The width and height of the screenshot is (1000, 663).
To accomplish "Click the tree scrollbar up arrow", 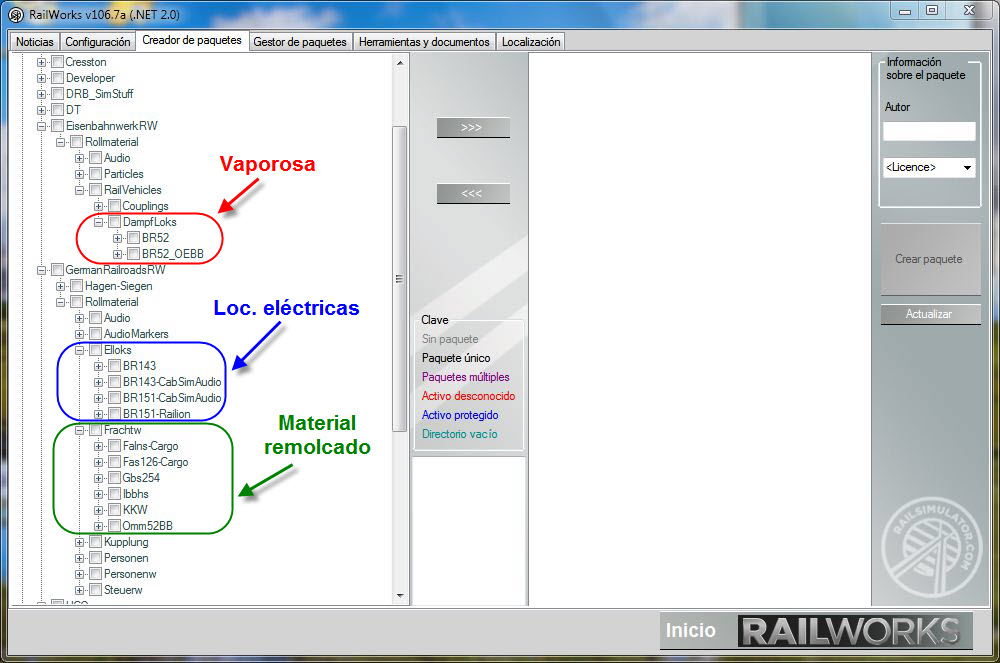I will [400, 62].
